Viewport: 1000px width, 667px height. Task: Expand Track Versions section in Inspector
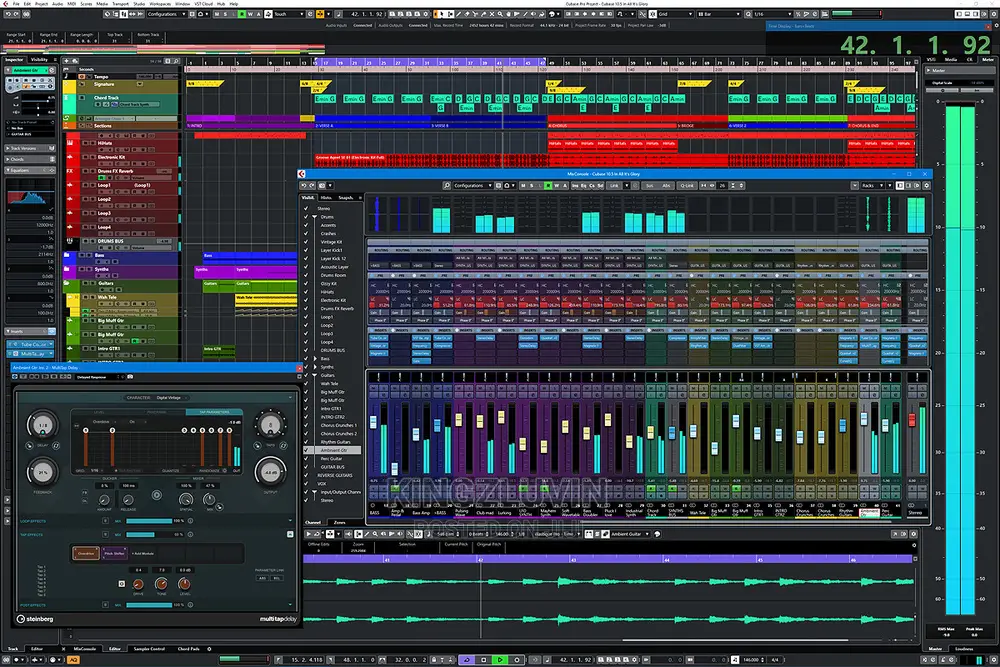pyautogui.click(x=30, y=148)
